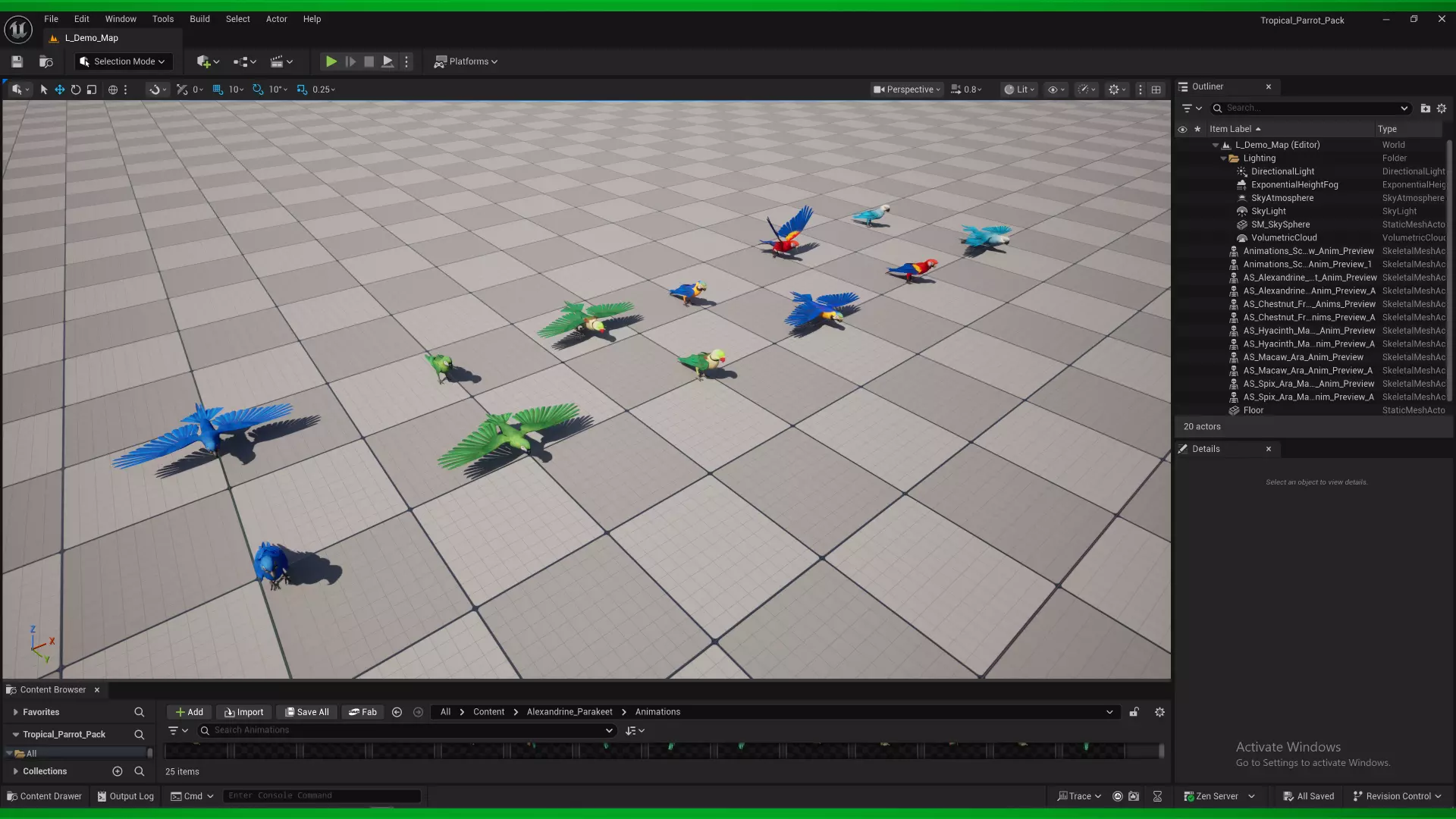Select the translate (move) tool

coord(59,89)
